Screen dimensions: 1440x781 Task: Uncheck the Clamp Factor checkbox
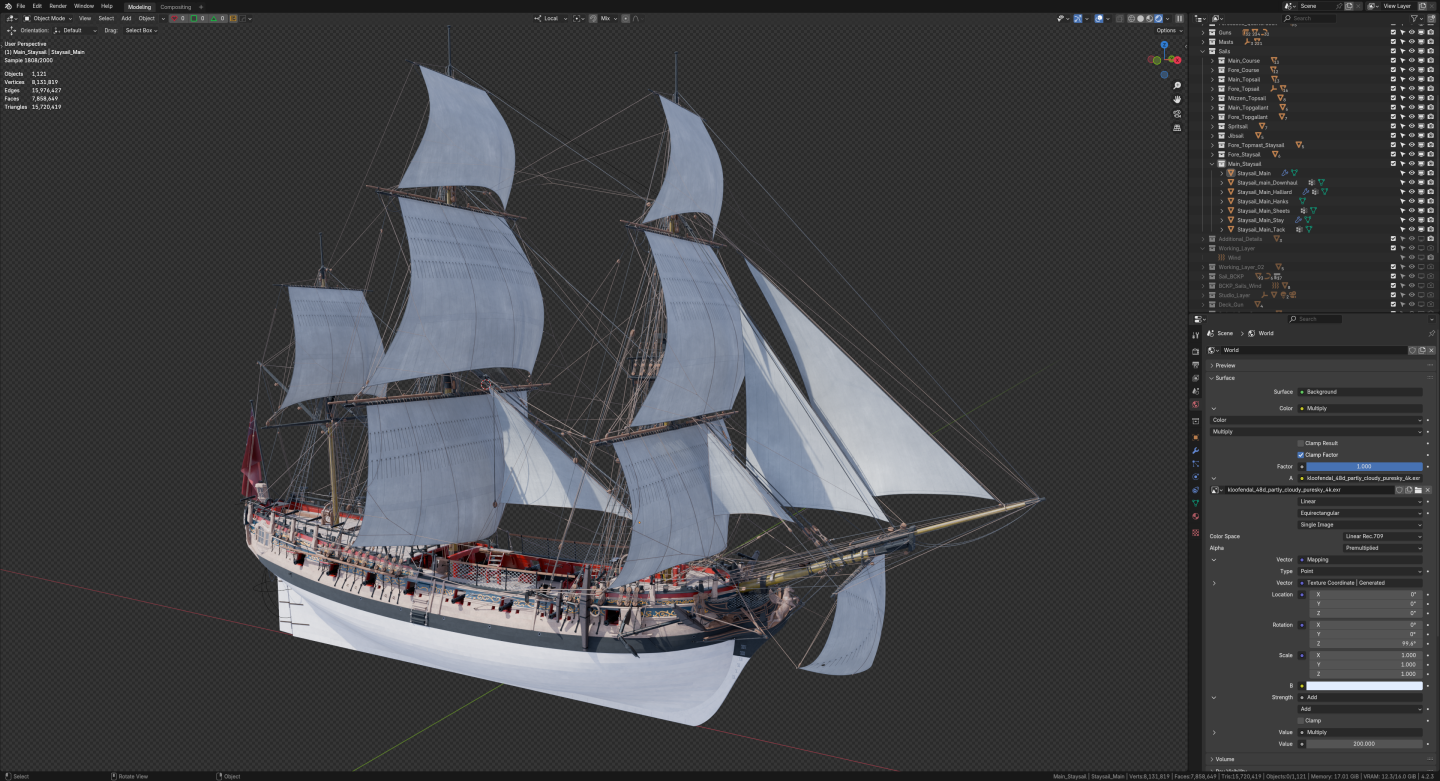[1301, 455]
